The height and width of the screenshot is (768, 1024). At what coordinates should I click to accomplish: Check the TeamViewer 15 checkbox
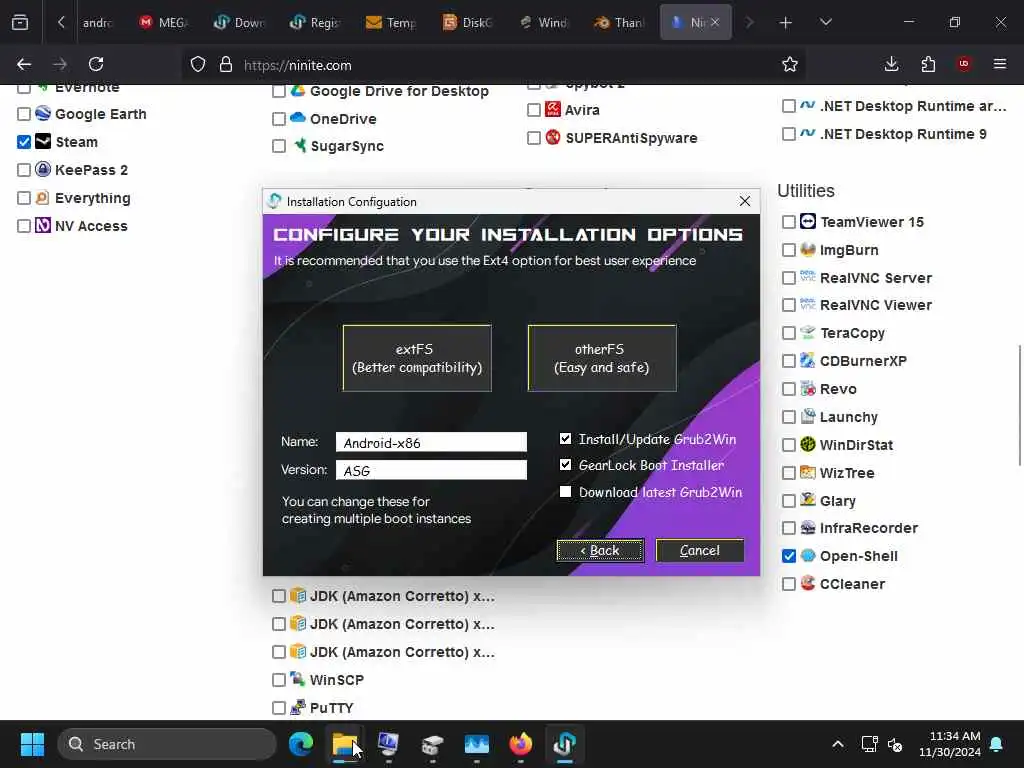tap(789, 222)
